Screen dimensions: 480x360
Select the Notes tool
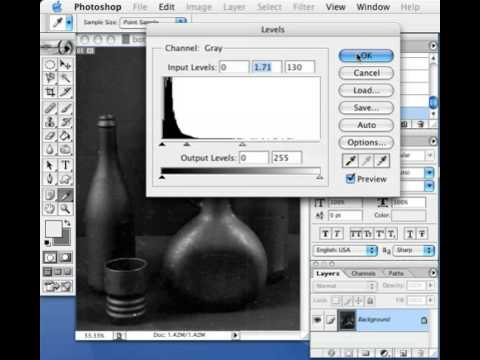click(x=50, y=195)
